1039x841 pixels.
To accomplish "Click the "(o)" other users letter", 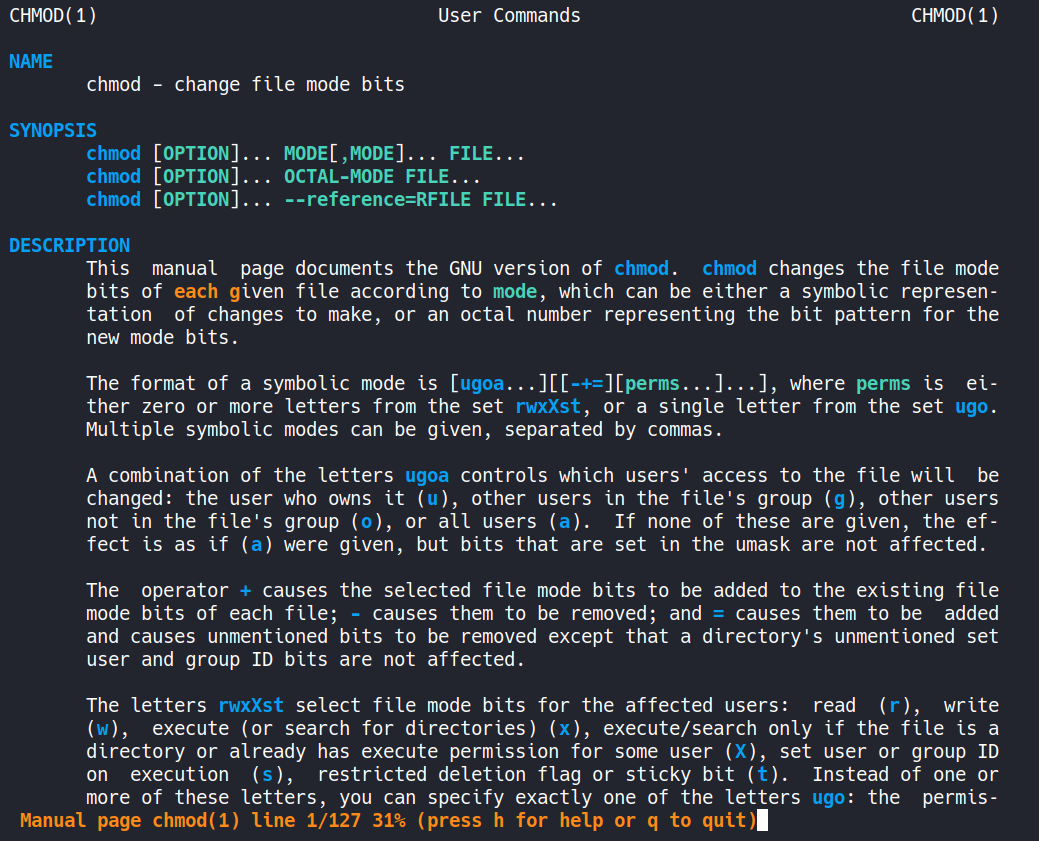I will coord(366,522).
